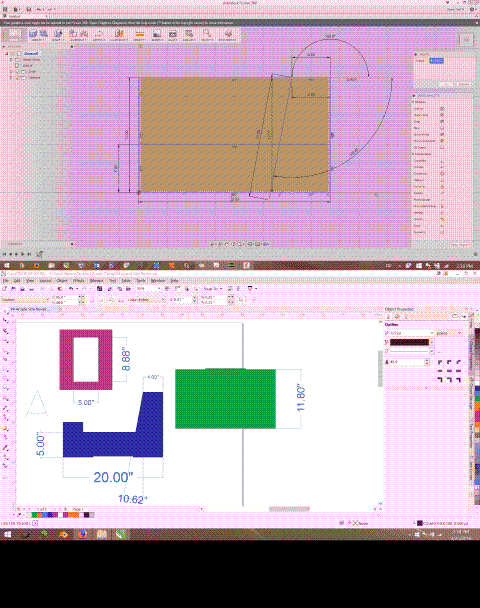
Task: Open the Select tool group in Fusion 360
Action: point(207,35)
